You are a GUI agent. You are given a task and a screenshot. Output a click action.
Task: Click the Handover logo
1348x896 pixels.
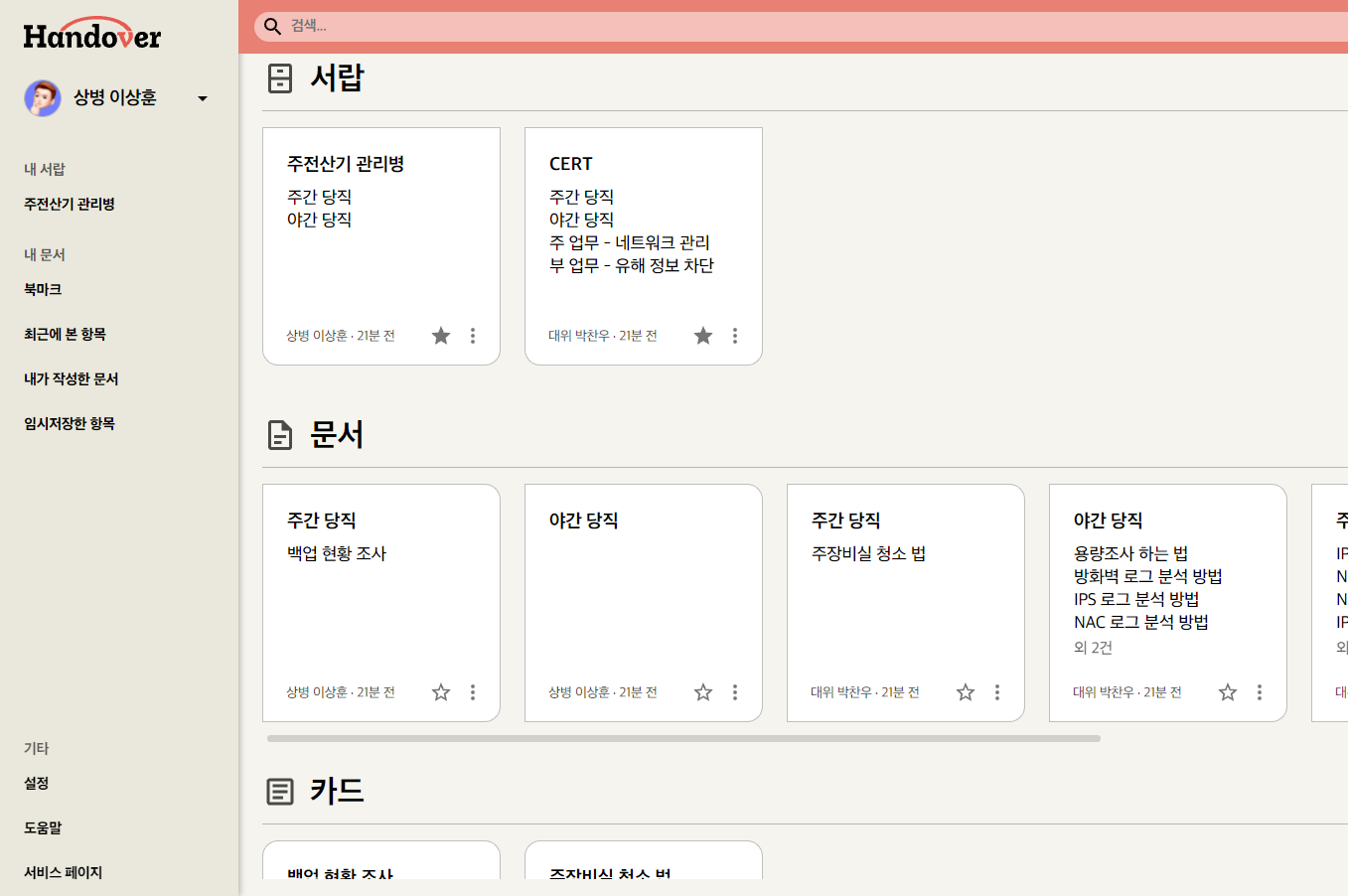pyautogui.click(x=91, y=35)
